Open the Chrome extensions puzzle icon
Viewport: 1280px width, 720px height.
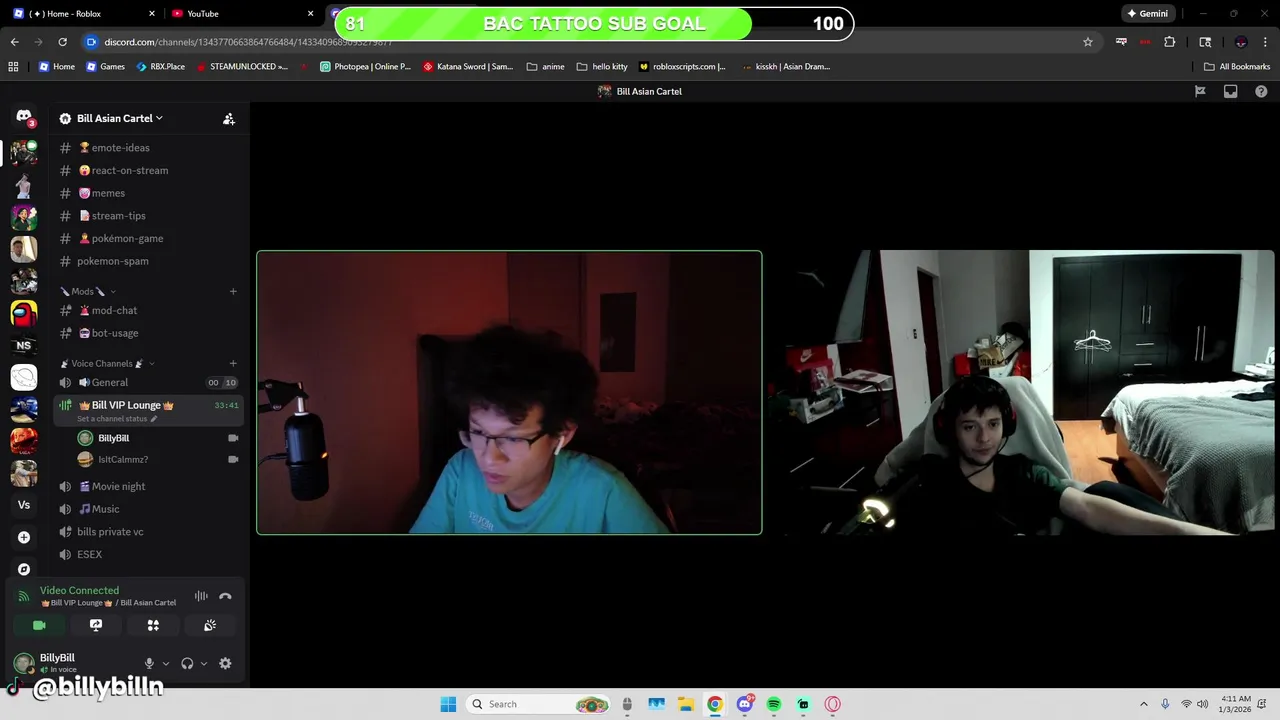(1169, 42)
